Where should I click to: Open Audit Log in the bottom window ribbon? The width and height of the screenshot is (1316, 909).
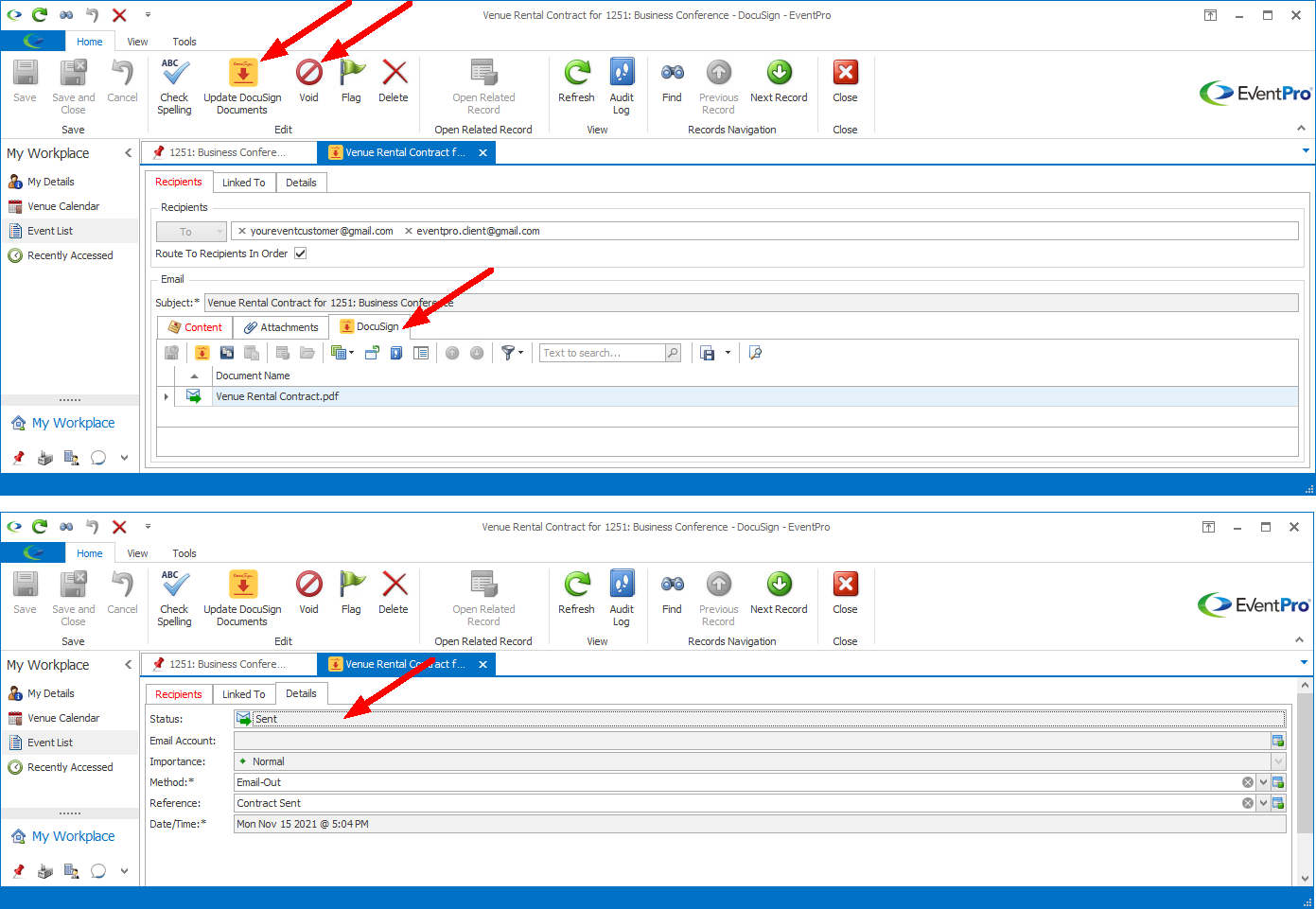tap(622, 598)
